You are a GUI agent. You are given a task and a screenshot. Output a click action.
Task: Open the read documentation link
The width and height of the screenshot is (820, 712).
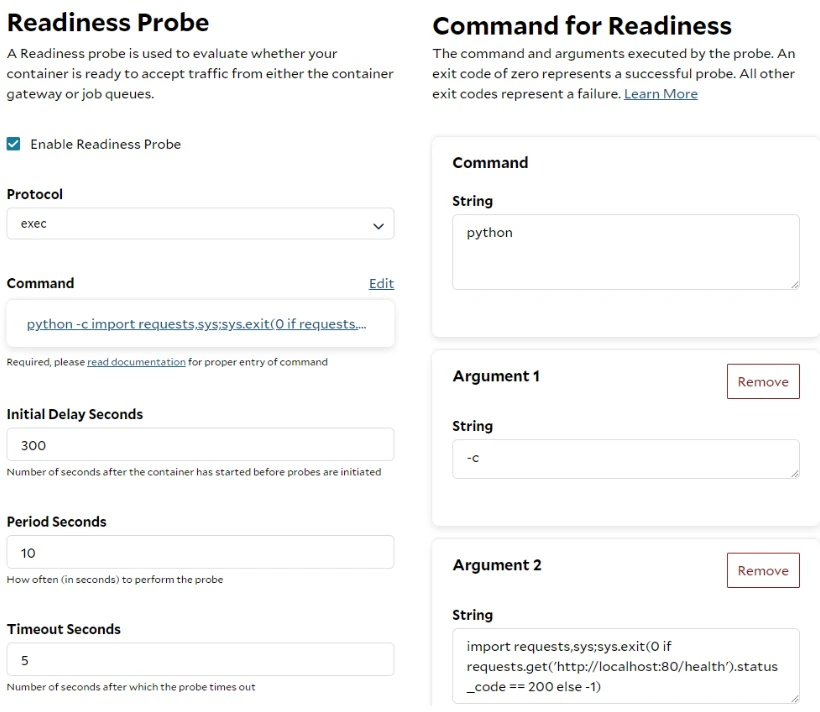click(136, 362)
